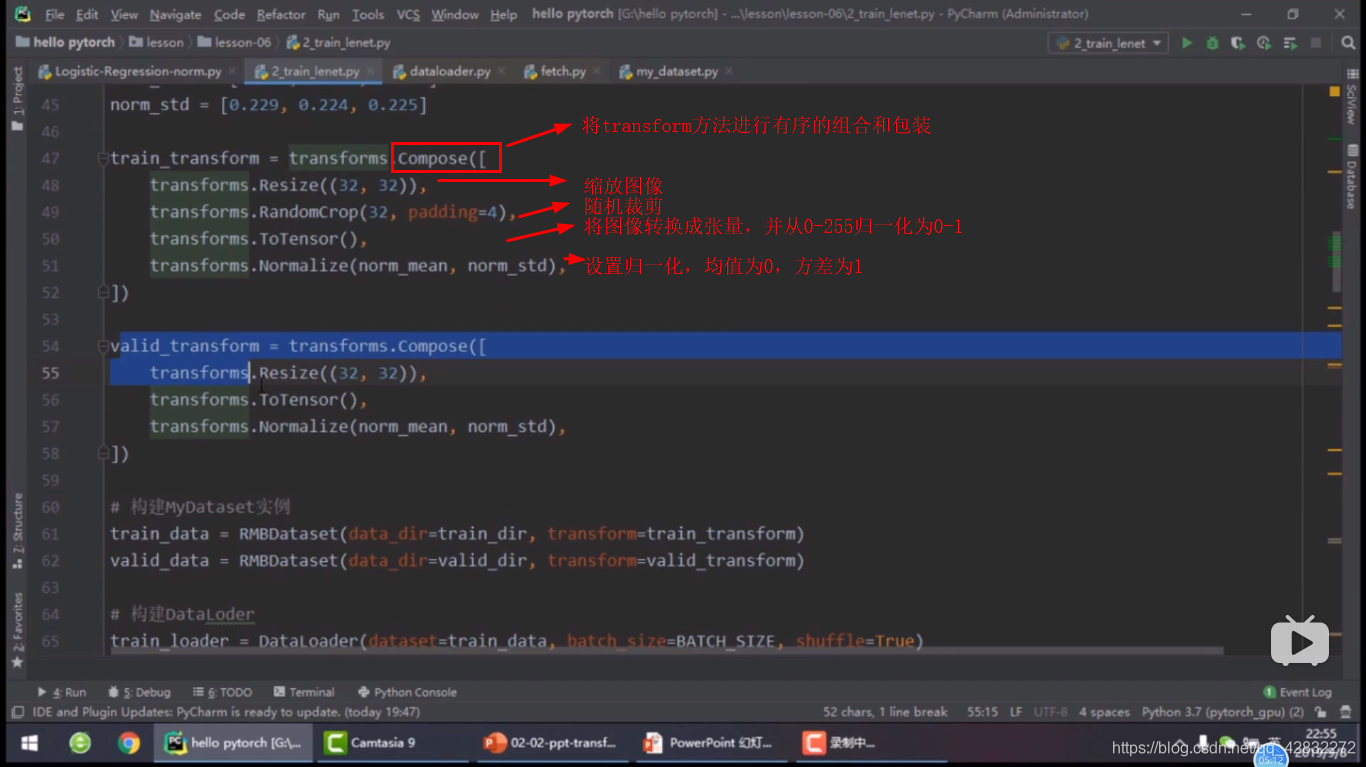Open the Terminal panel
Viewport: 1366px width, 767px height.
pos(304,692)
